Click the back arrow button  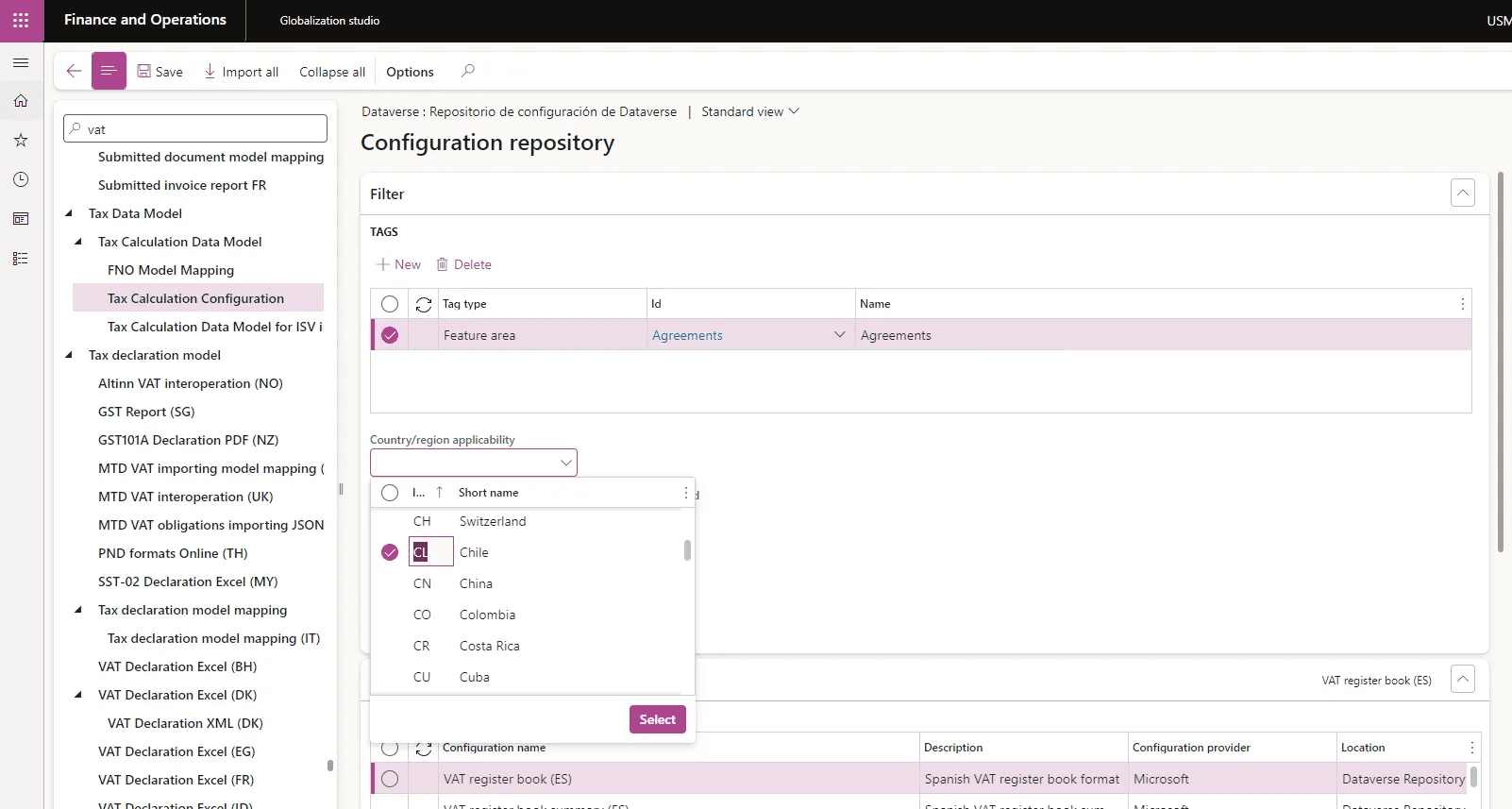[x=74, y=71]
